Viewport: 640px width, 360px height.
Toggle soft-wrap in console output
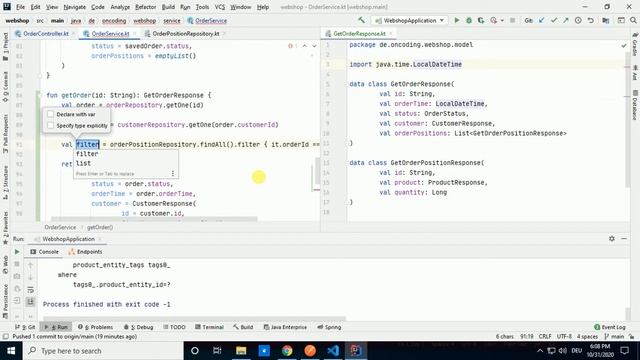30,290
